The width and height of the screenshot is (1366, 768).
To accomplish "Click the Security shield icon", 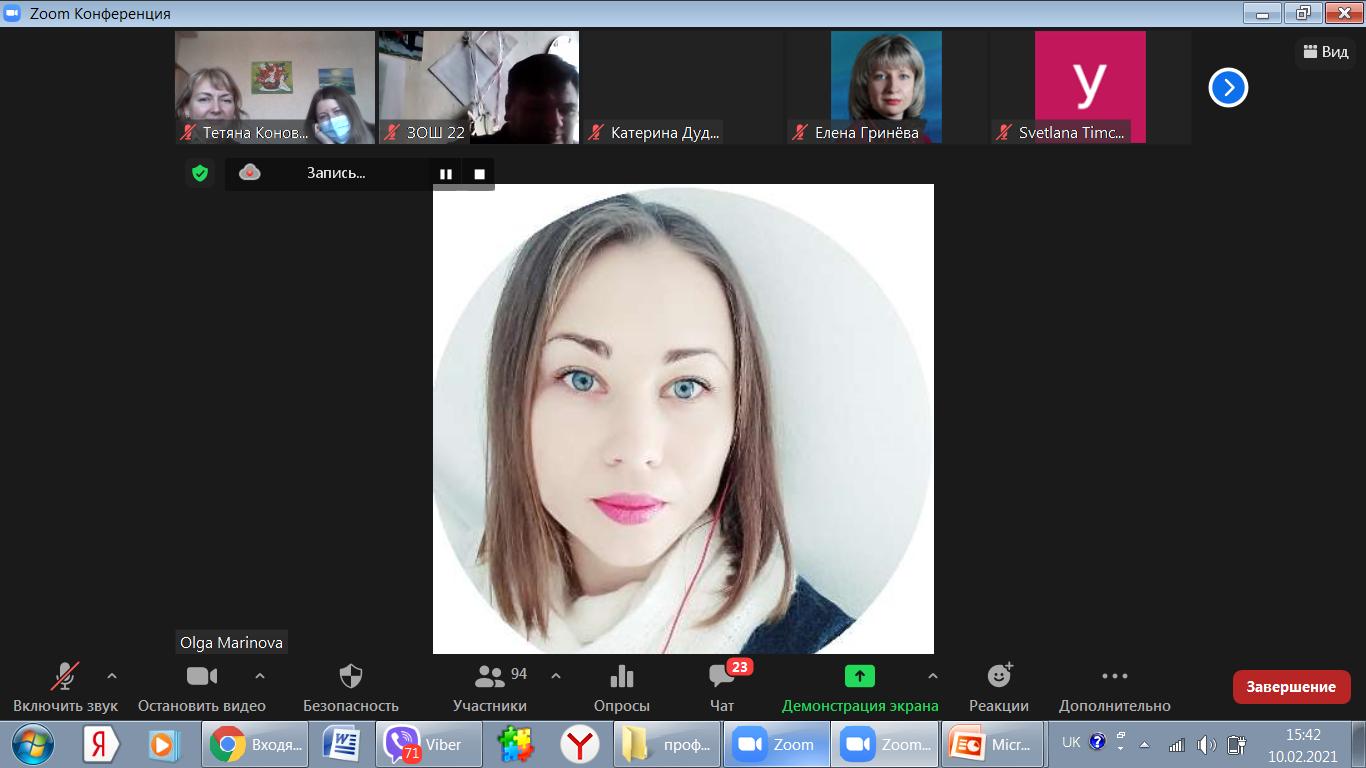I will point(350,677).
